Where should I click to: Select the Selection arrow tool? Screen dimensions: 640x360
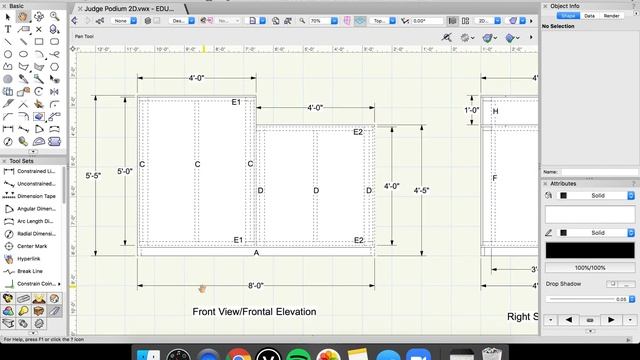pyautogui.click(x=8, y=17)
